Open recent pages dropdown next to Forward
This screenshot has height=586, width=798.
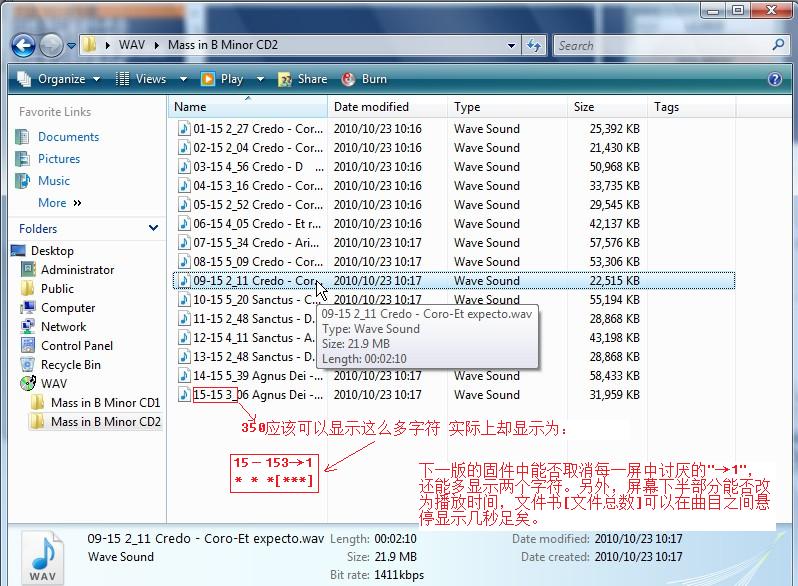click(72, 46)
